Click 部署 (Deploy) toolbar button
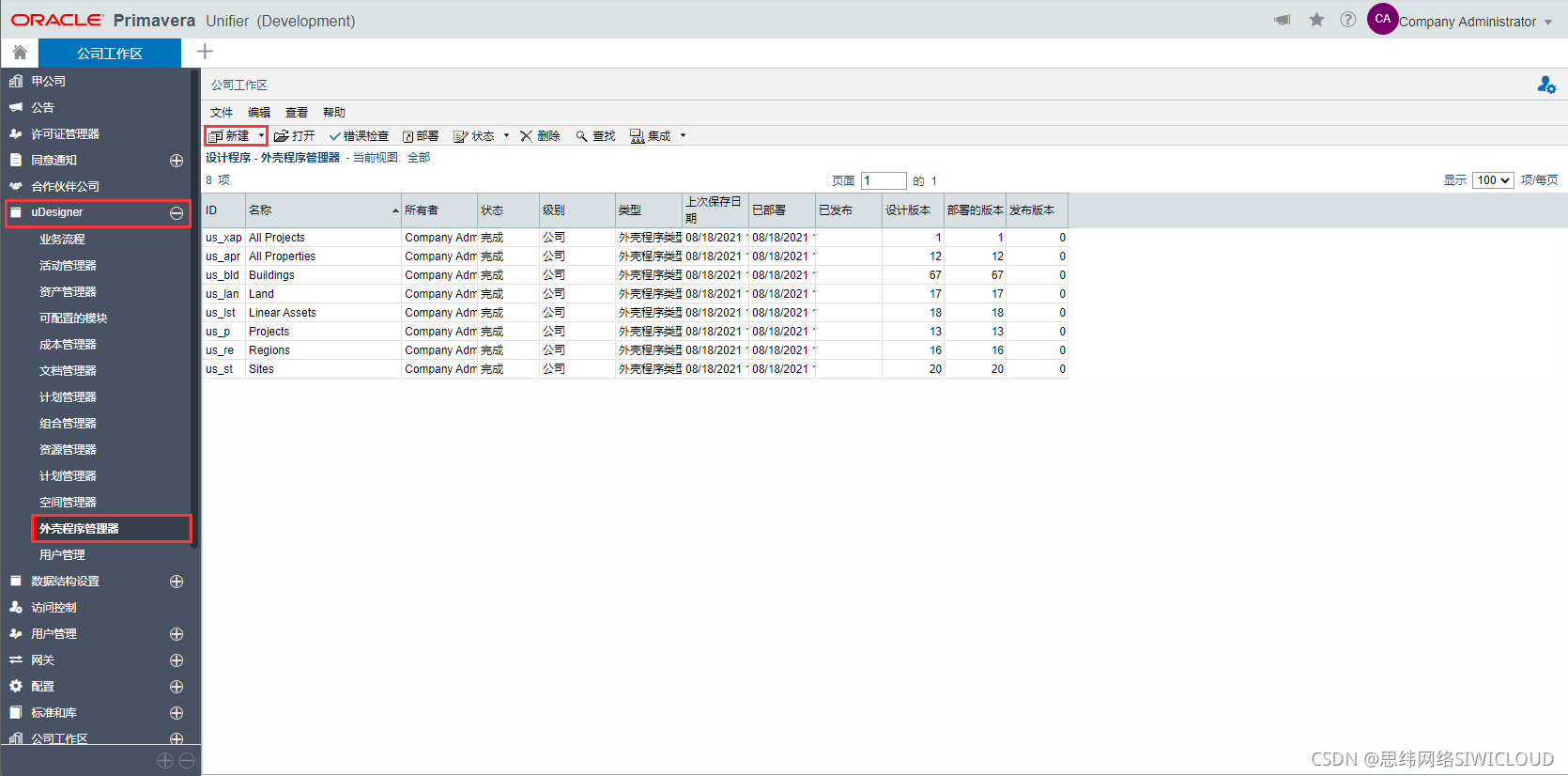This screenshot has height=776, width=1568. tap(421, 136)
